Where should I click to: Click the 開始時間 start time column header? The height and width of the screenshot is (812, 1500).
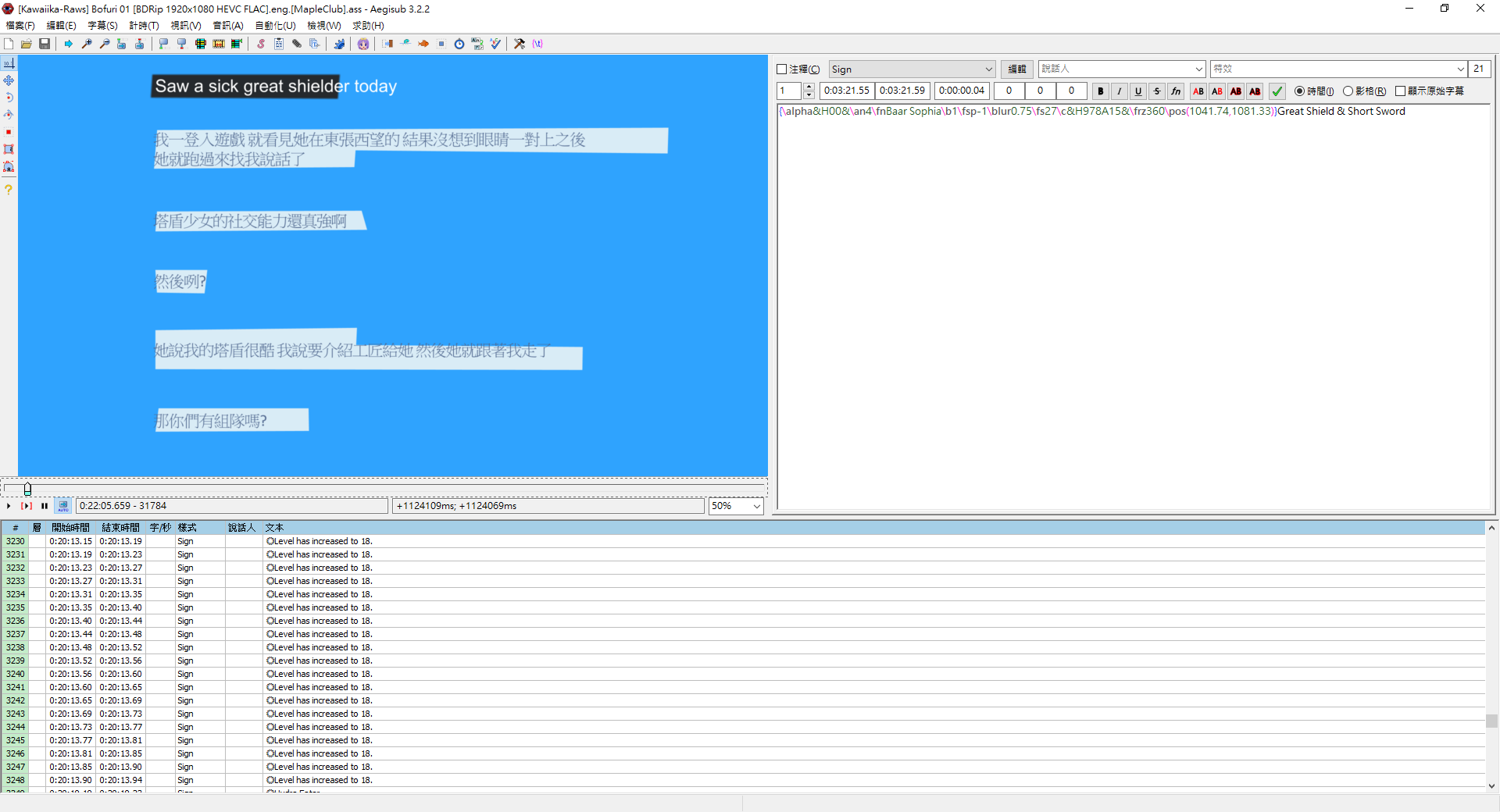[70, 528]
